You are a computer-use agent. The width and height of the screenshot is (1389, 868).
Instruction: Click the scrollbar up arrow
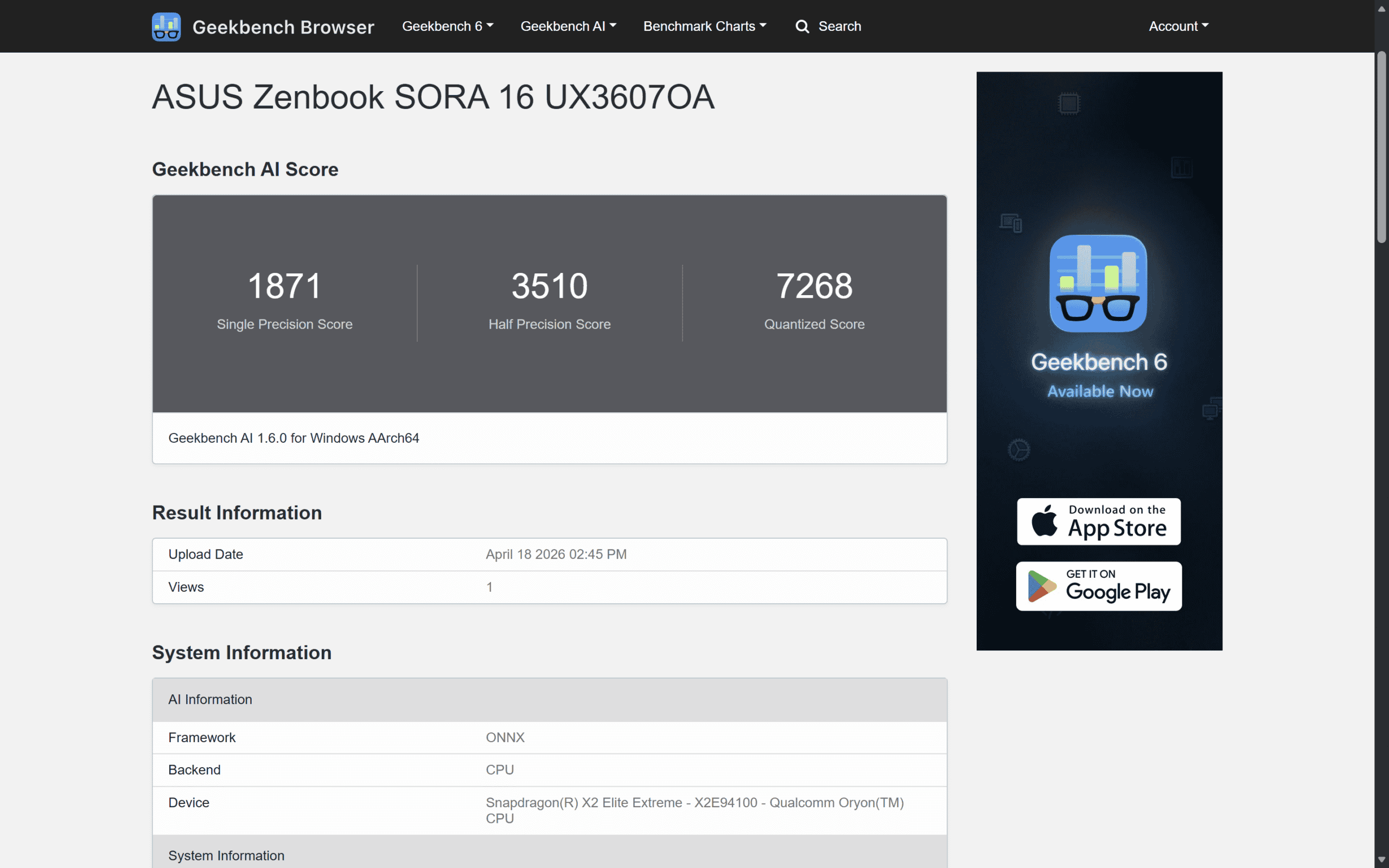[1381, 8]
